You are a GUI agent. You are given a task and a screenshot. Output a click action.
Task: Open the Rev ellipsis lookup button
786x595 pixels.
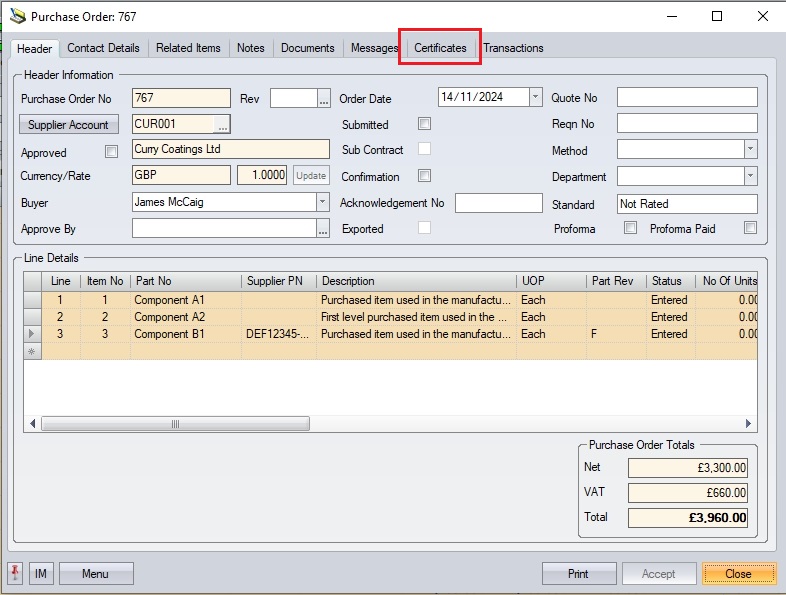point(323,98)
